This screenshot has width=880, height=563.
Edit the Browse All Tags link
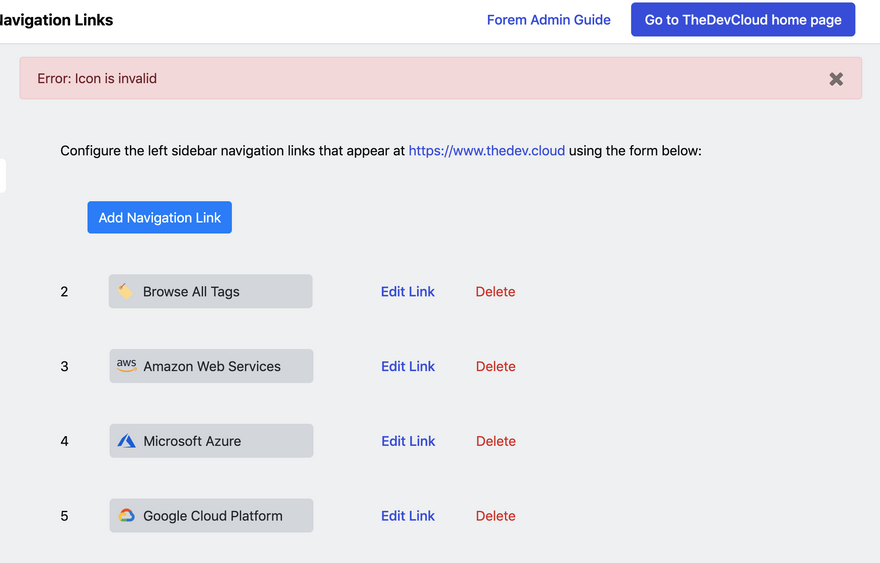[x=407, y=291]
